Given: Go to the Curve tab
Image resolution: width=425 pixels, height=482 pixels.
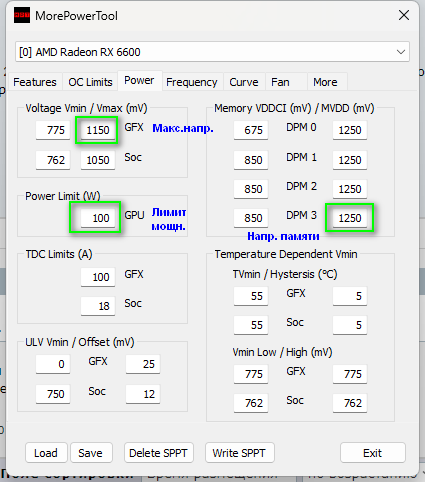Looking at the screenshot, I should (244, 82).
